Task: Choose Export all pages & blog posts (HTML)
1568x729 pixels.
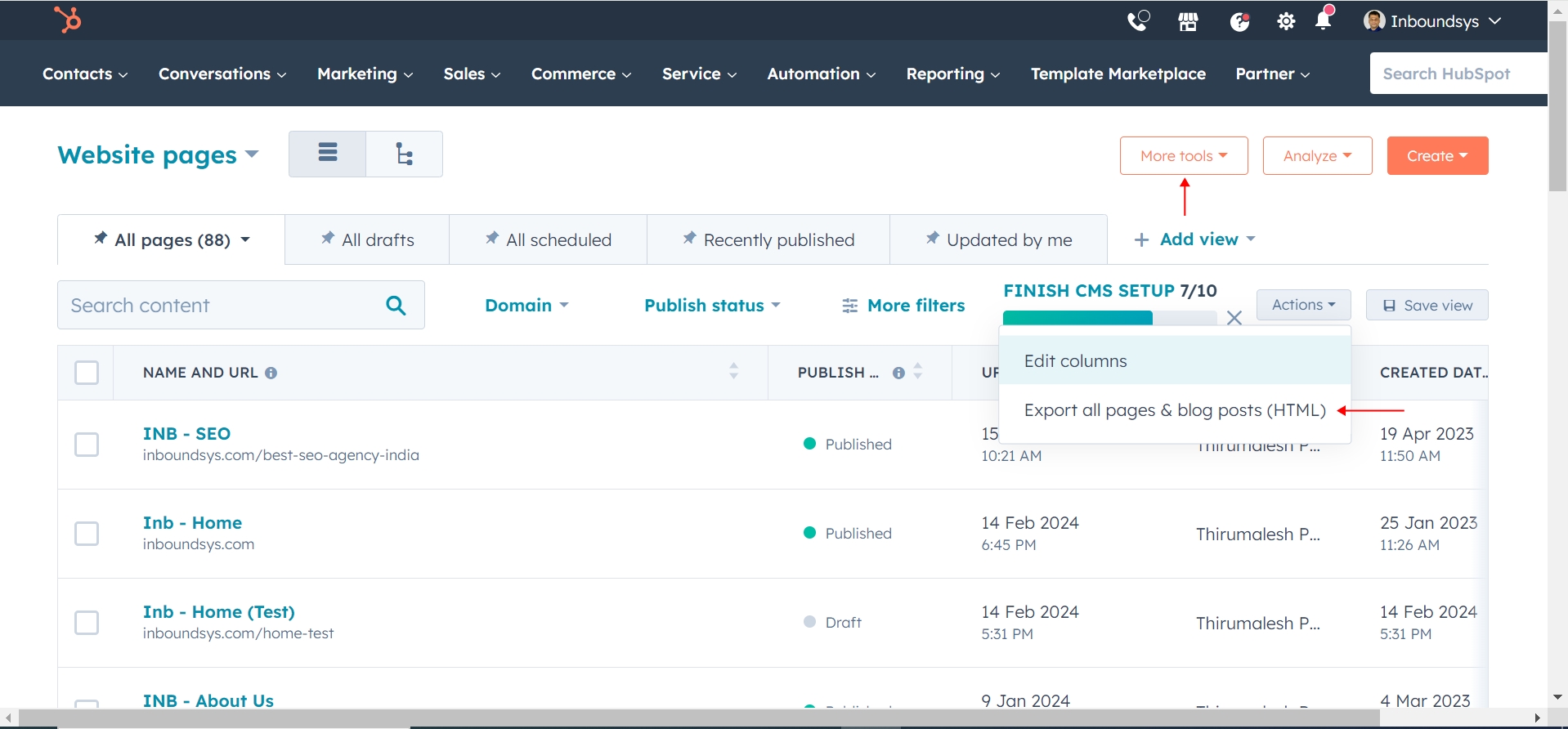Action: (1175, 410)
